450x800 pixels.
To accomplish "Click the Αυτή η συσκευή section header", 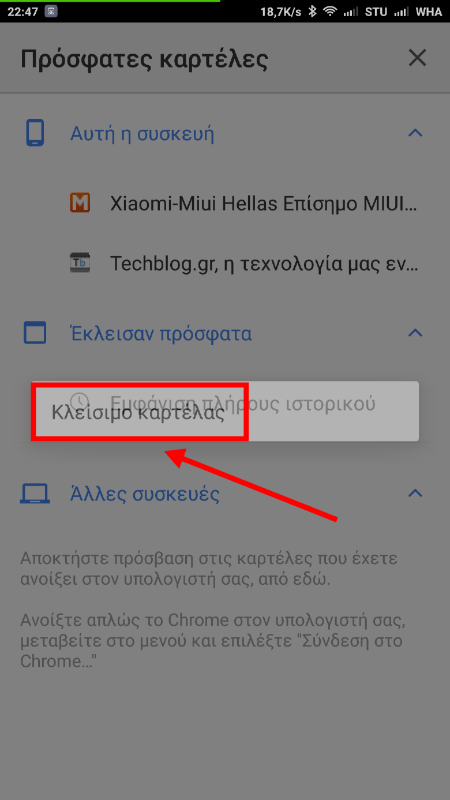I will point(142,134).
